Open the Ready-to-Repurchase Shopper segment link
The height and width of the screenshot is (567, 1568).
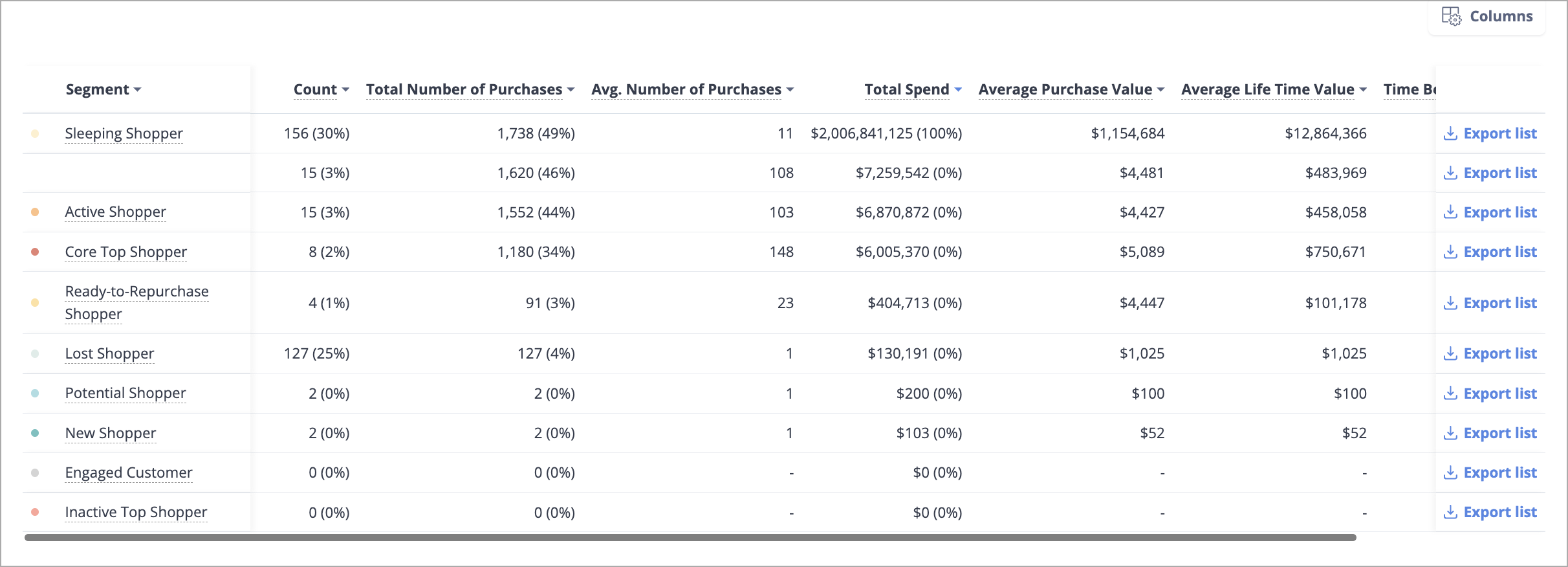pyautogui.click(x=137, y=302)
